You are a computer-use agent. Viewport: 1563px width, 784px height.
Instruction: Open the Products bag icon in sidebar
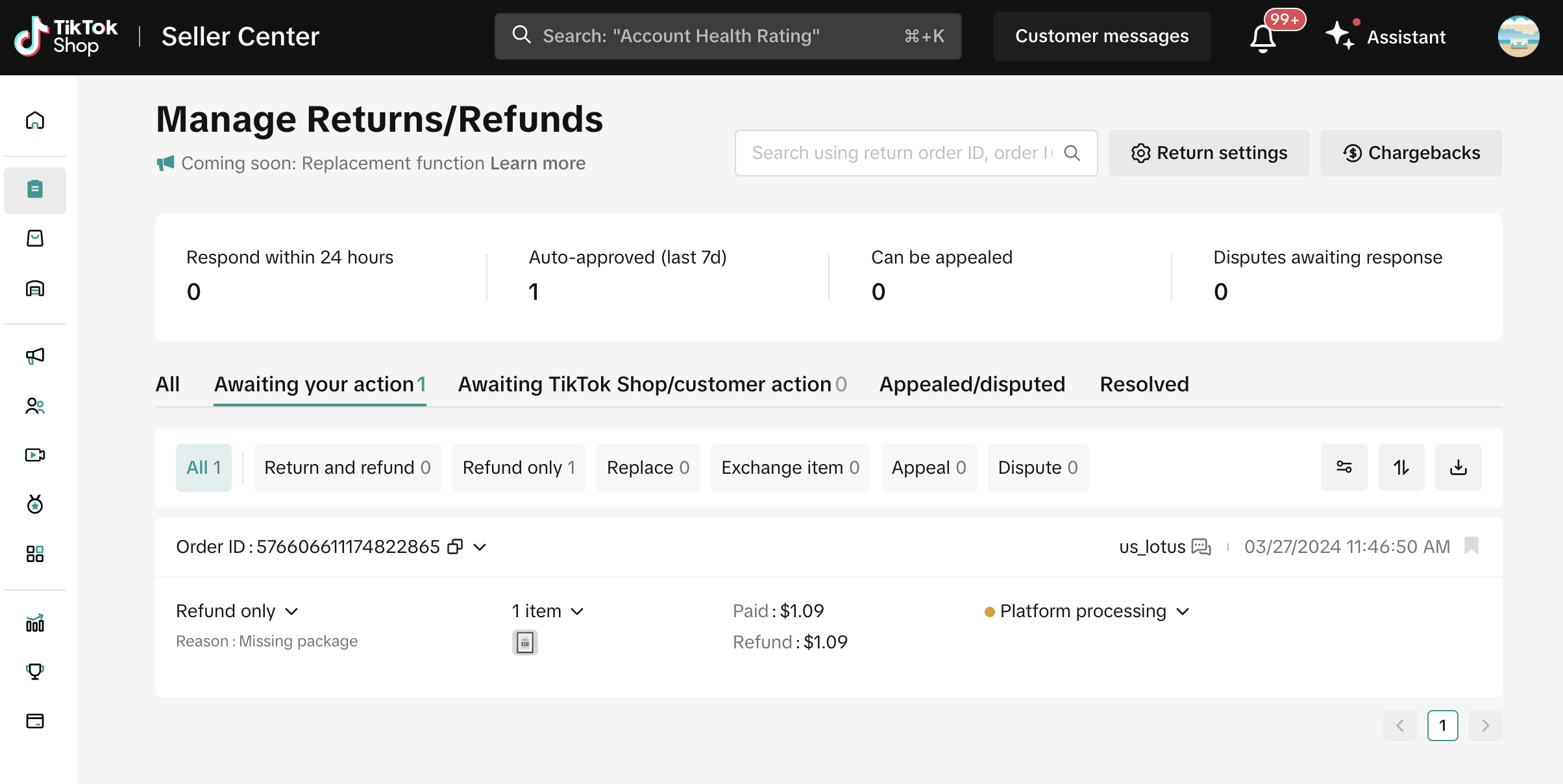coord(35,238)
